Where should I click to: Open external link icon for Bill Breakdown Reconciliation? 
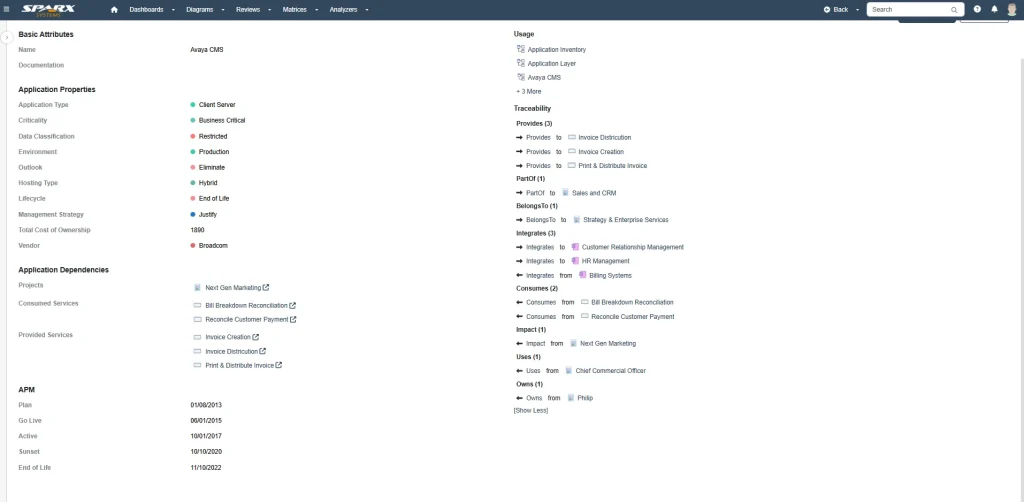tap(293, 305)
